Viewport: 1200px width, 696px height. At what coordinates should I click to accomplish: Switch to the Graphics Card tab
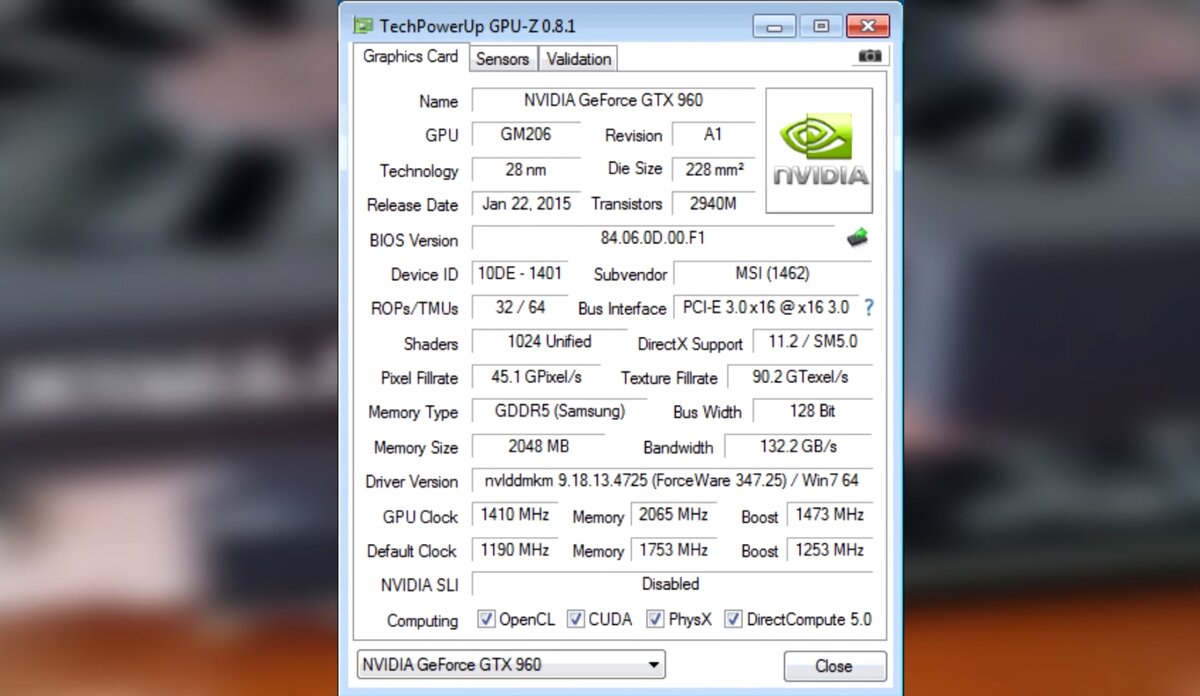(x=410, y=57)
